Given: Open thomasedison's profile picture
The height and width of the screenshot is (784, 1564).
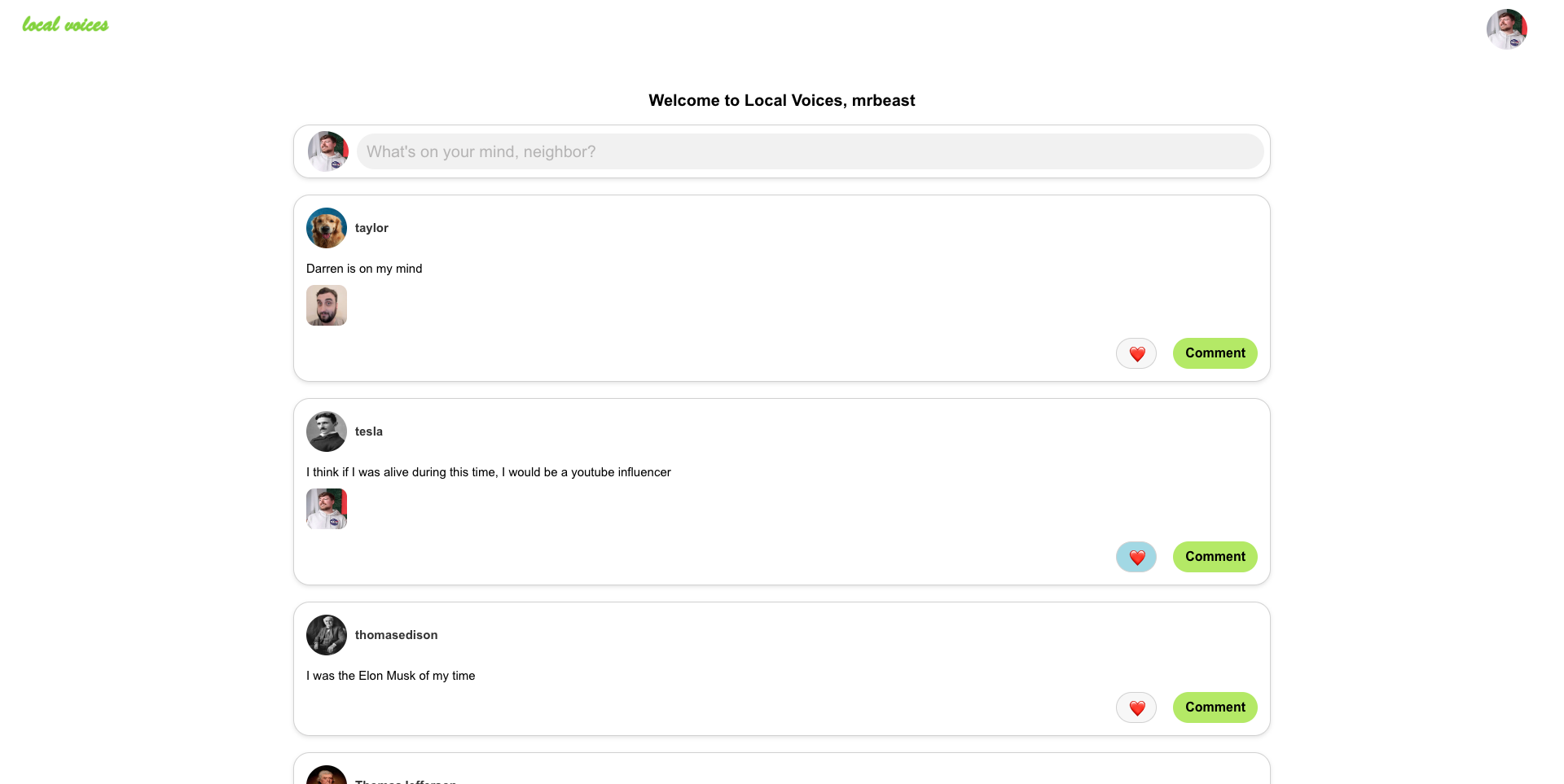Looking at the screenshot, I should (x=327, y=635).
